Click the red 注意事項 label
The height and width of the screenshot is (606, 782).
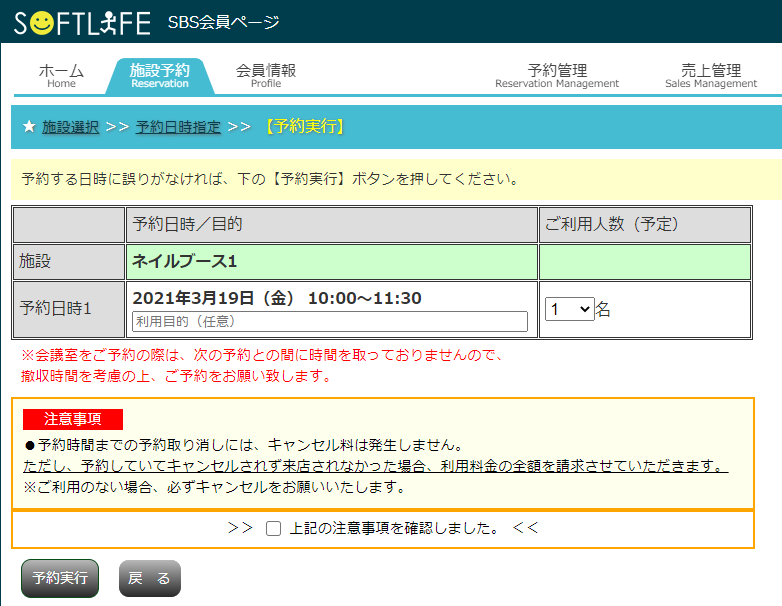(x=72, y=419)
